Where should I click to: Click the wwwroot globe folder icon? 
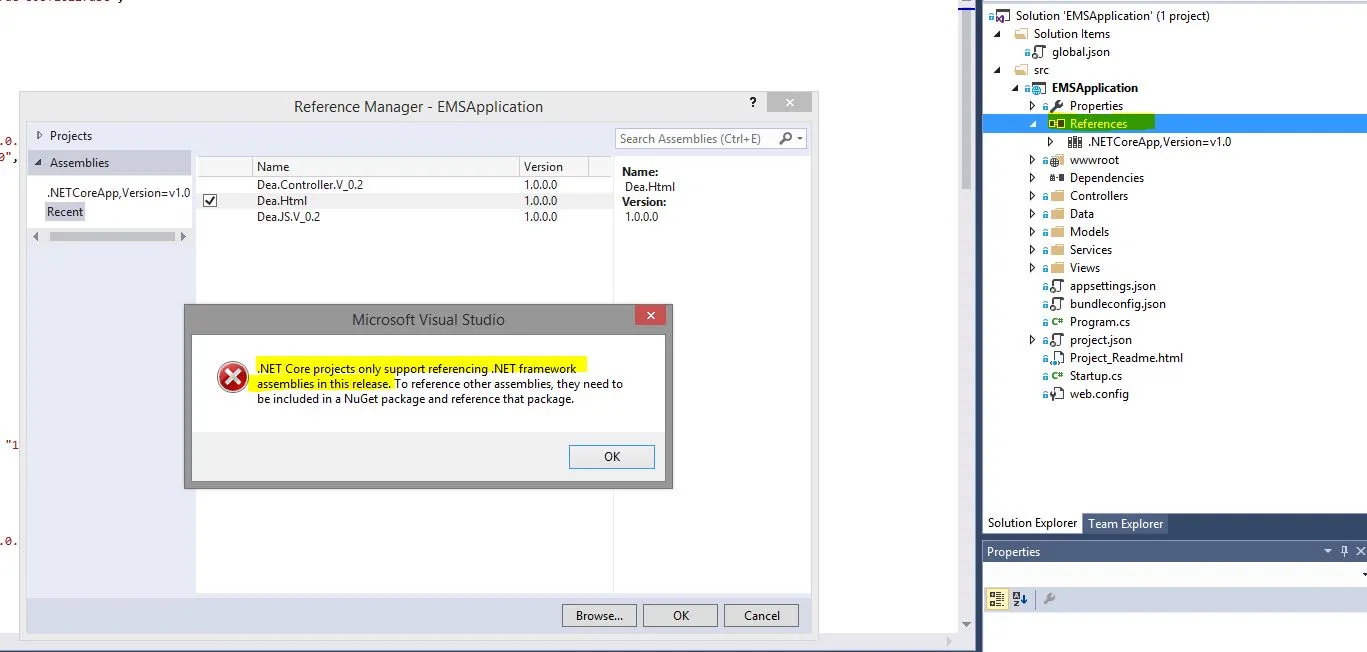[1057, 160]
